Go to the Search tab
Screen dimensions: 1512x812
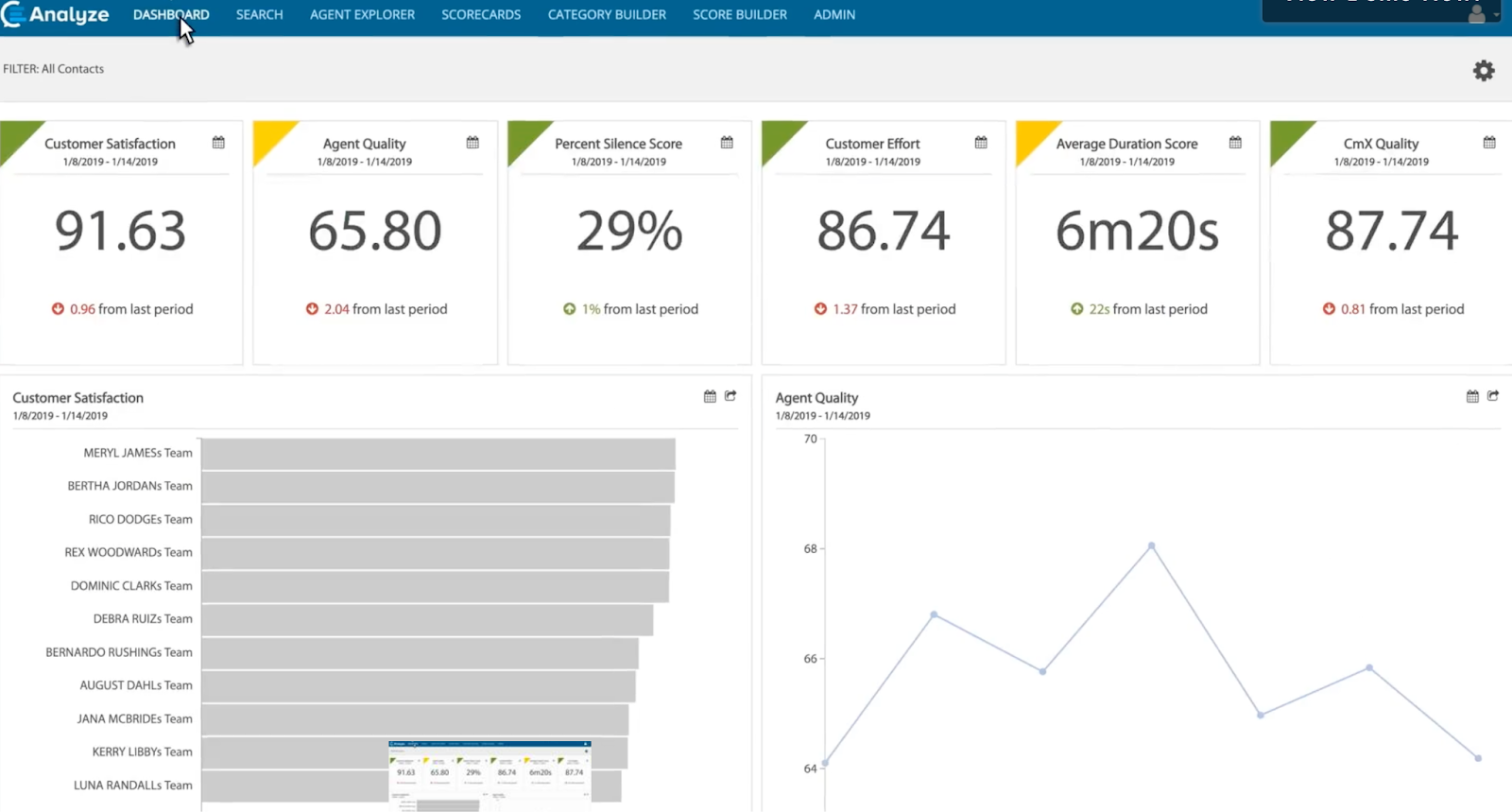pyautogui.click(x=259, y=14)
